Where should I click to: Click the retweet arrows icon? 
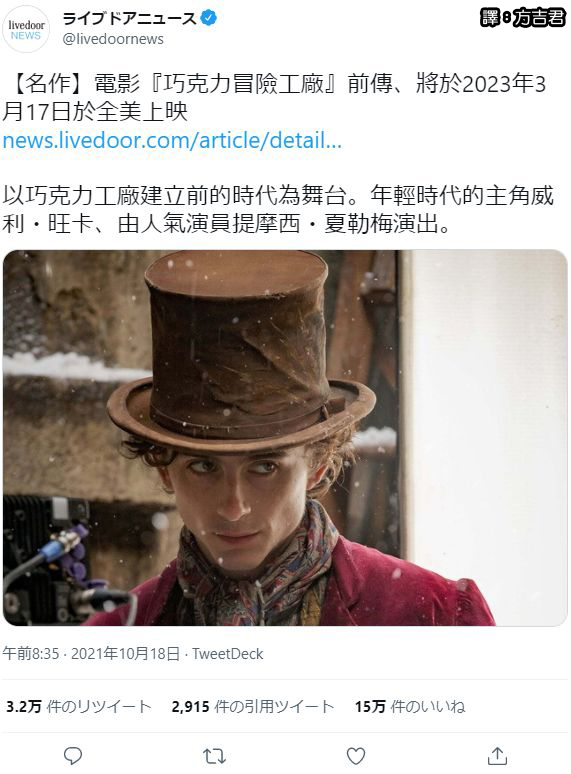coord(214,756)
